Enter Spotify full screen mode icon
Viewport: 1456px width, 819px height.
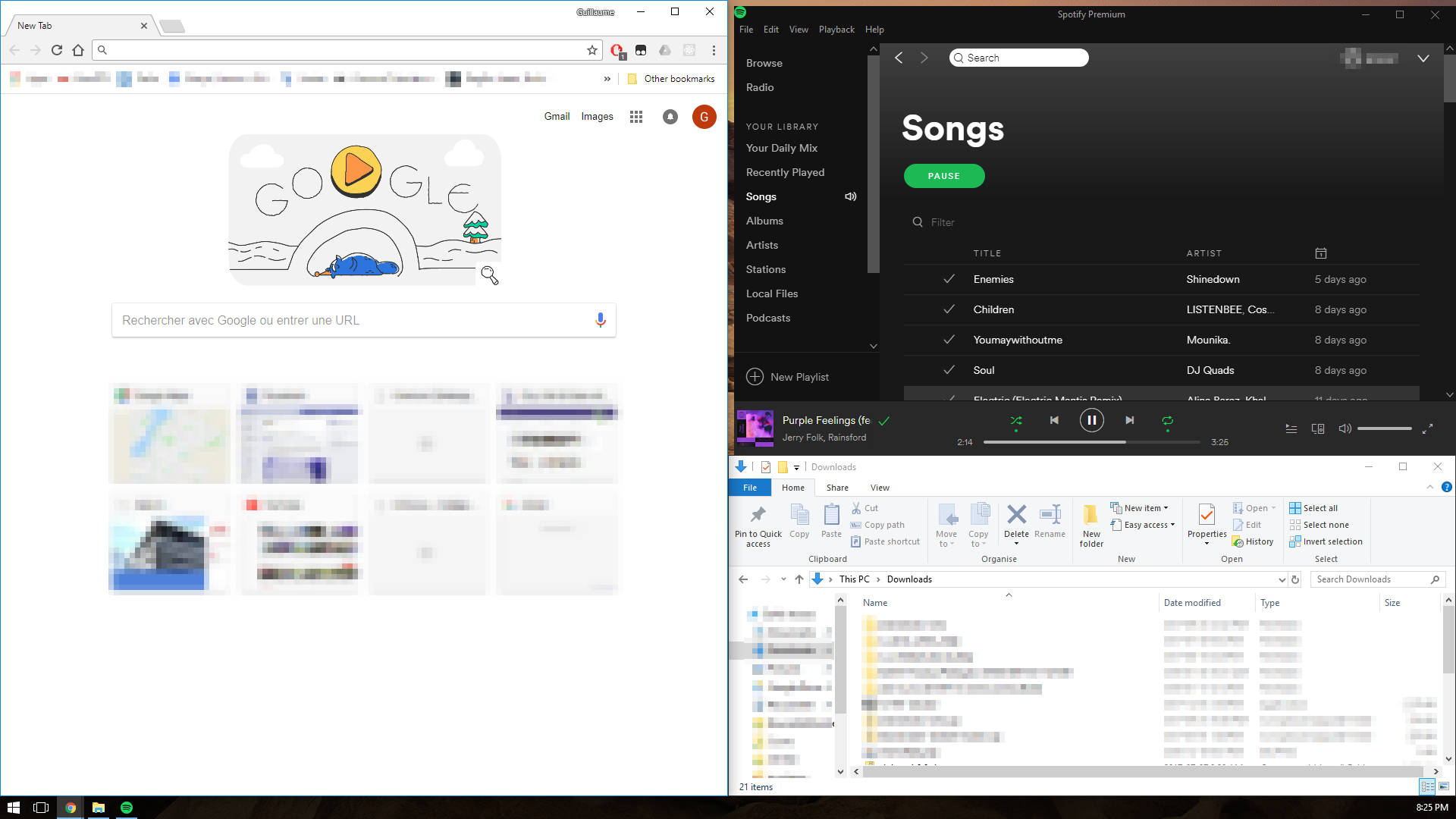(x=1427, y=428)
